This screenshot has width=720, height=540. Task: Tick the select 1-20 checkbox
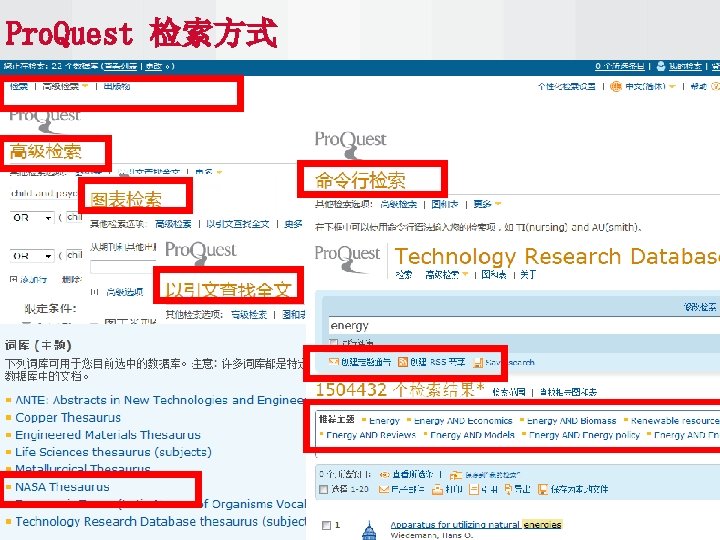point(323,489)
